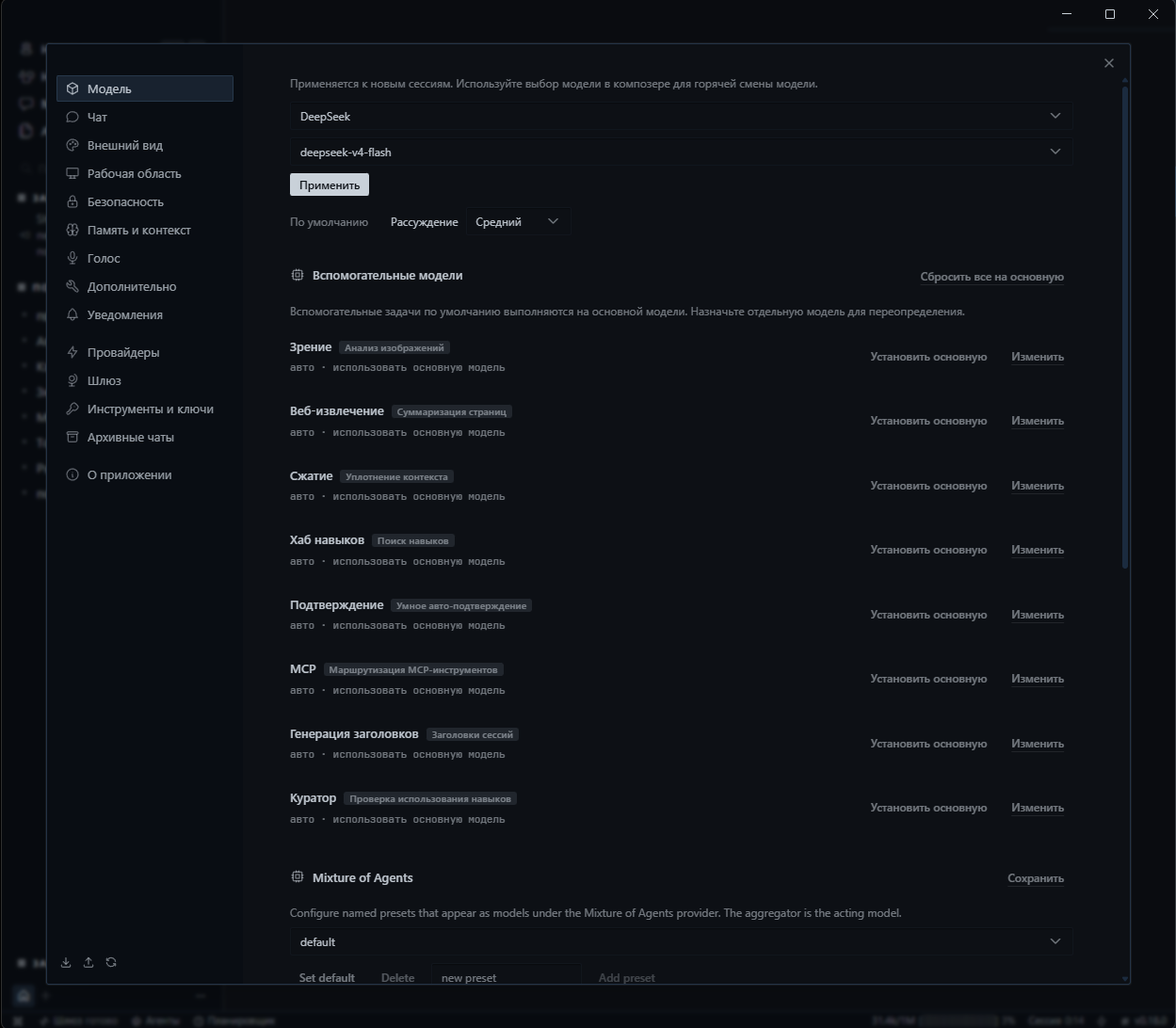Click Изменить for MCP
This screenshot has height=1028, width=1176.
1038,679
